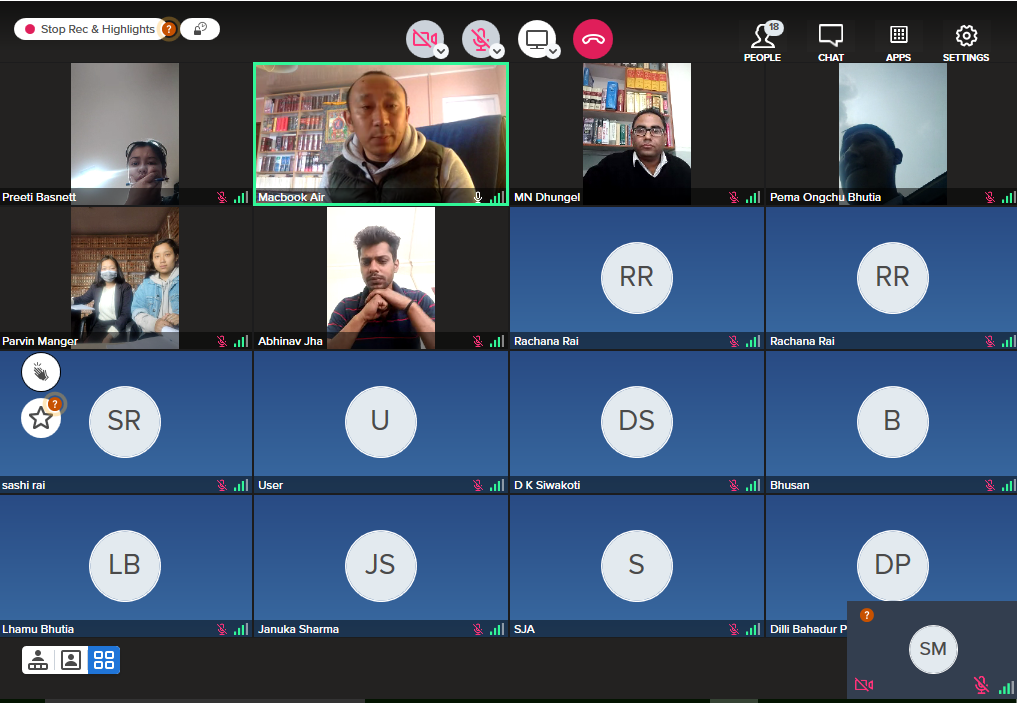
Task: Click the SM self-view avatar
Action: [x=933, y=649]
